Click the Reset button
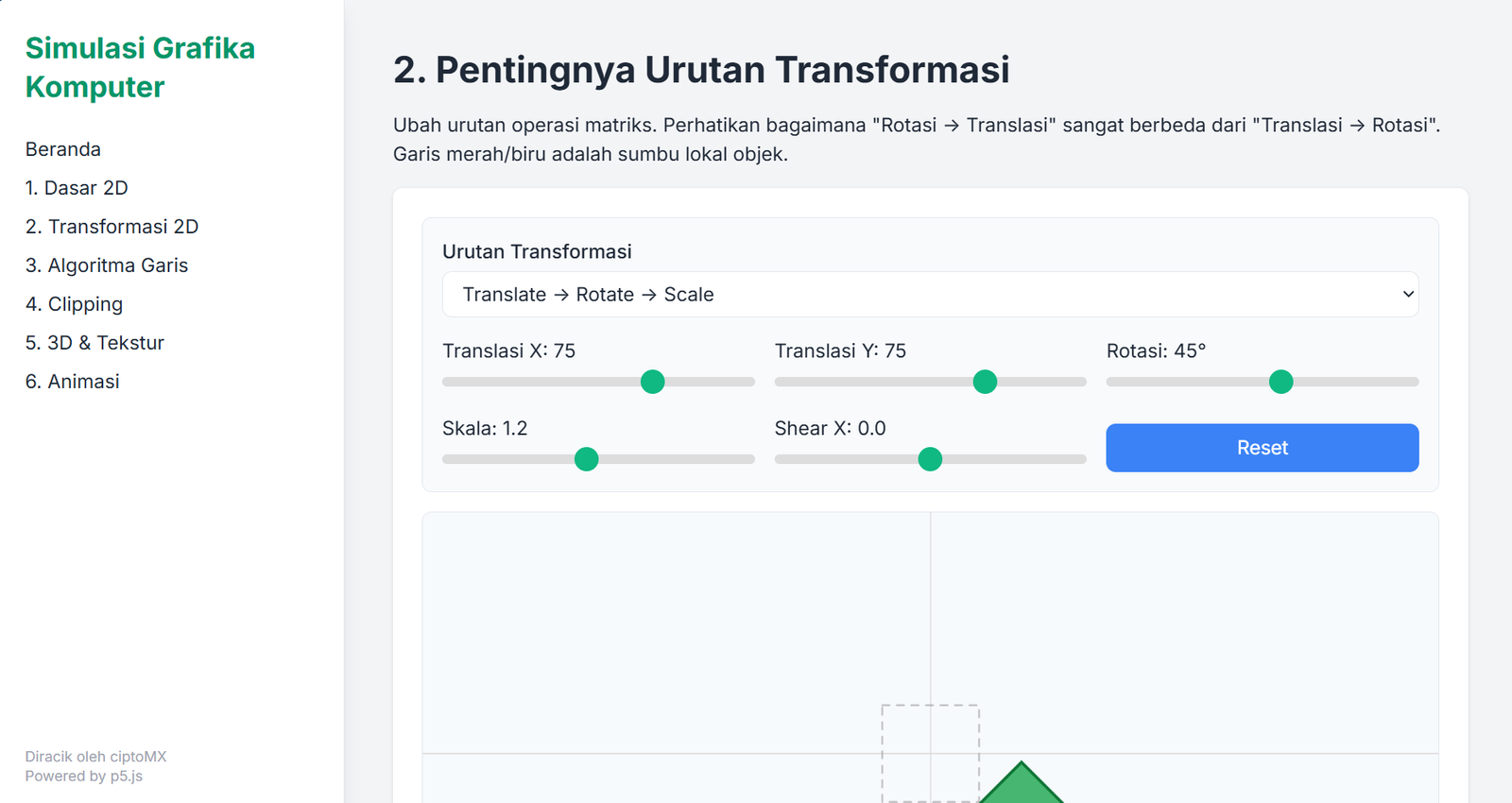The width and height of the screenshot is (1512, 803). tap(1262, 448)
